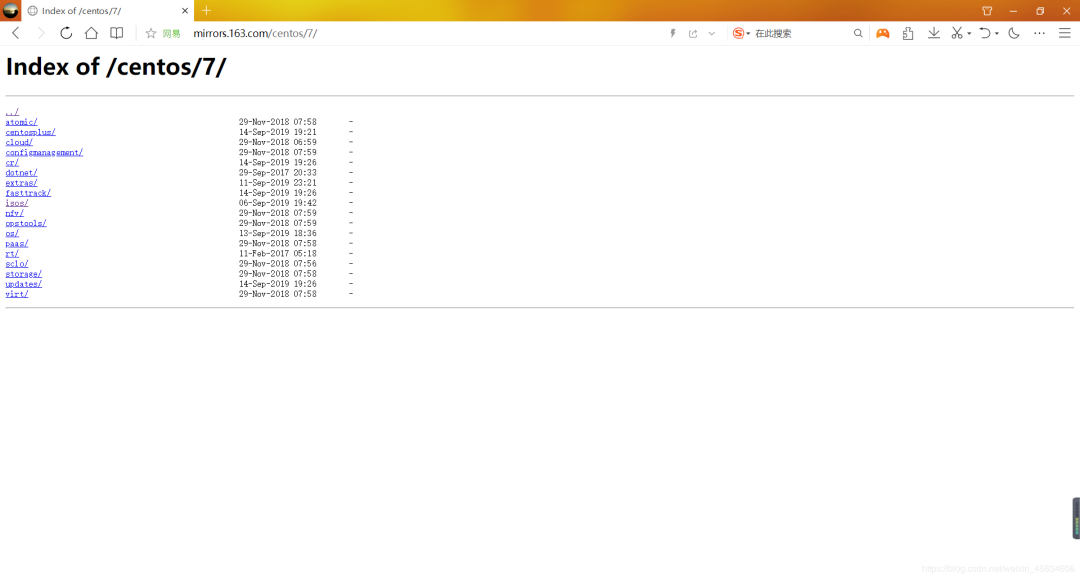Open the isos/ directory
The width and height of the screenshot is (1080, 579).
[17, 203]
